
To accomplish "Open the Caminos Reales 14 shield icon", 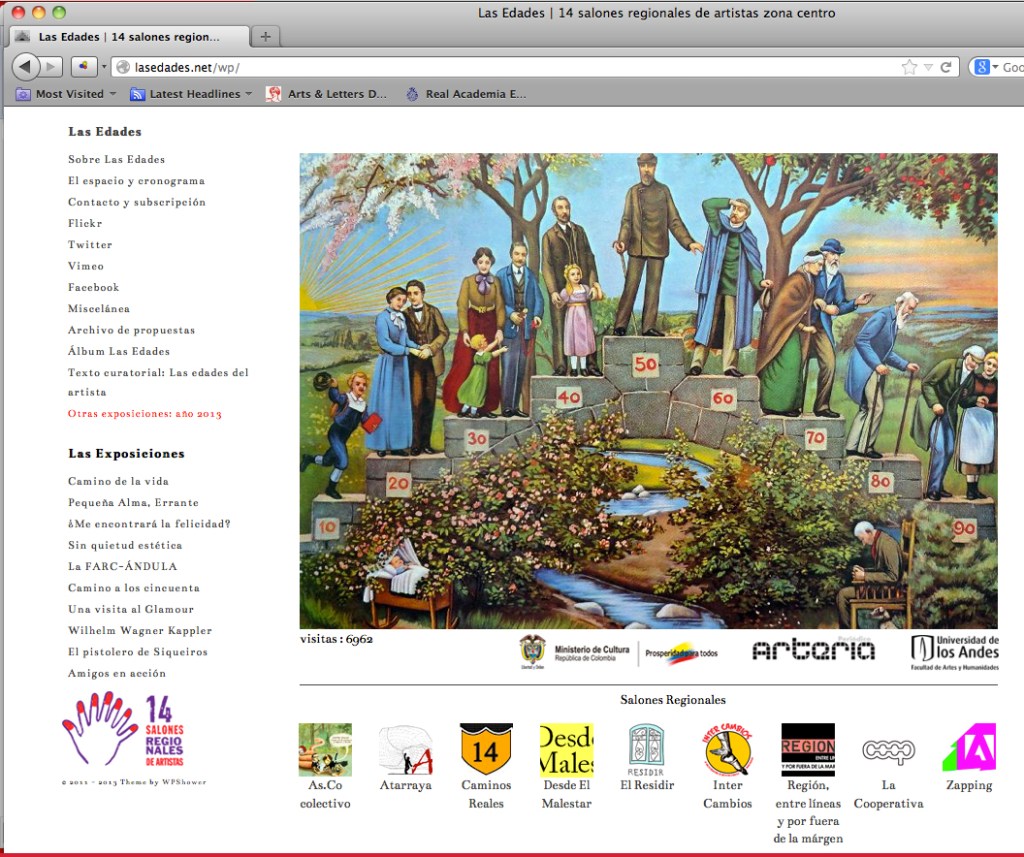I will pos(486,750).
